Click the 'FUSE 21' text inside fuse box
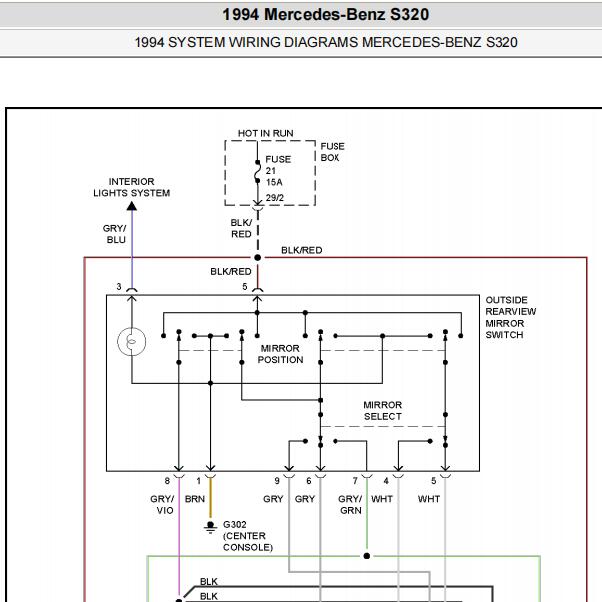The height and width of the screenshot is (602, 602). [278, 165]
